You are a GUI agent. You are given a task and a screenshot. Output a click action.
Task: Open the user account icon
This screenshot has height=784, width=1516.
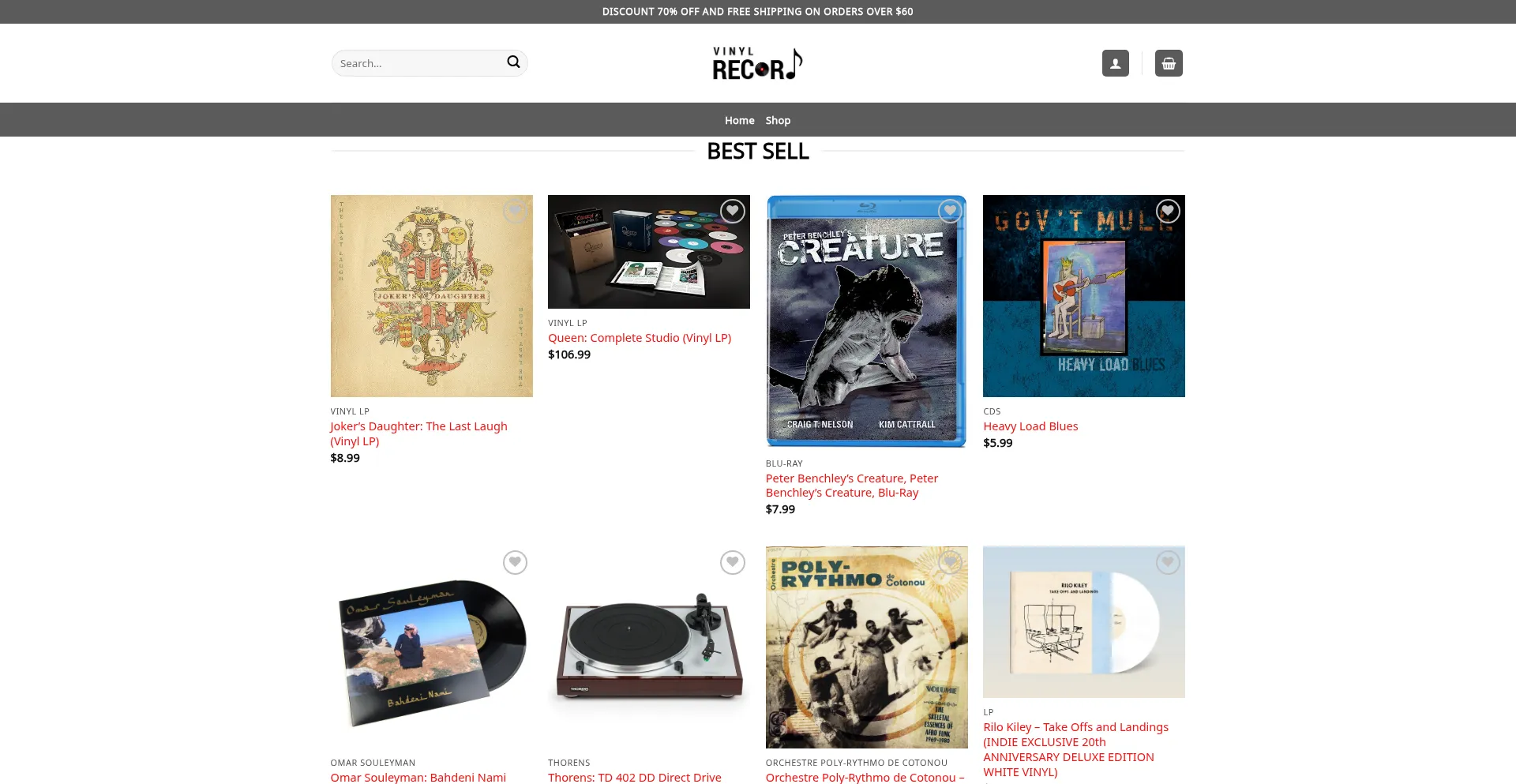(x=1115, y=63)
